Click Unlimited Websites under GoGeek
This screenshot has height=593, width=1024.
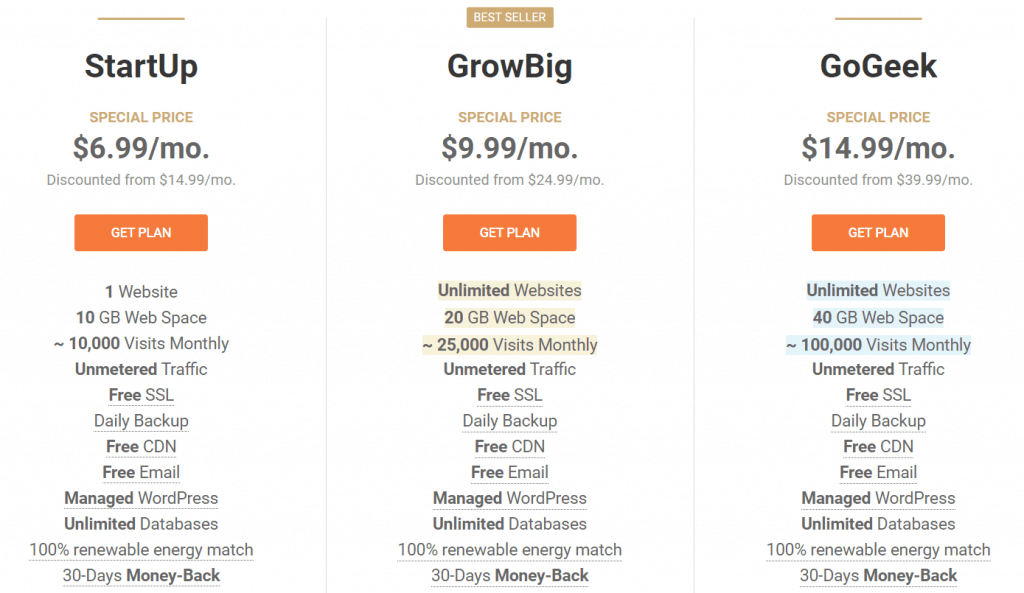coord(877,290)
